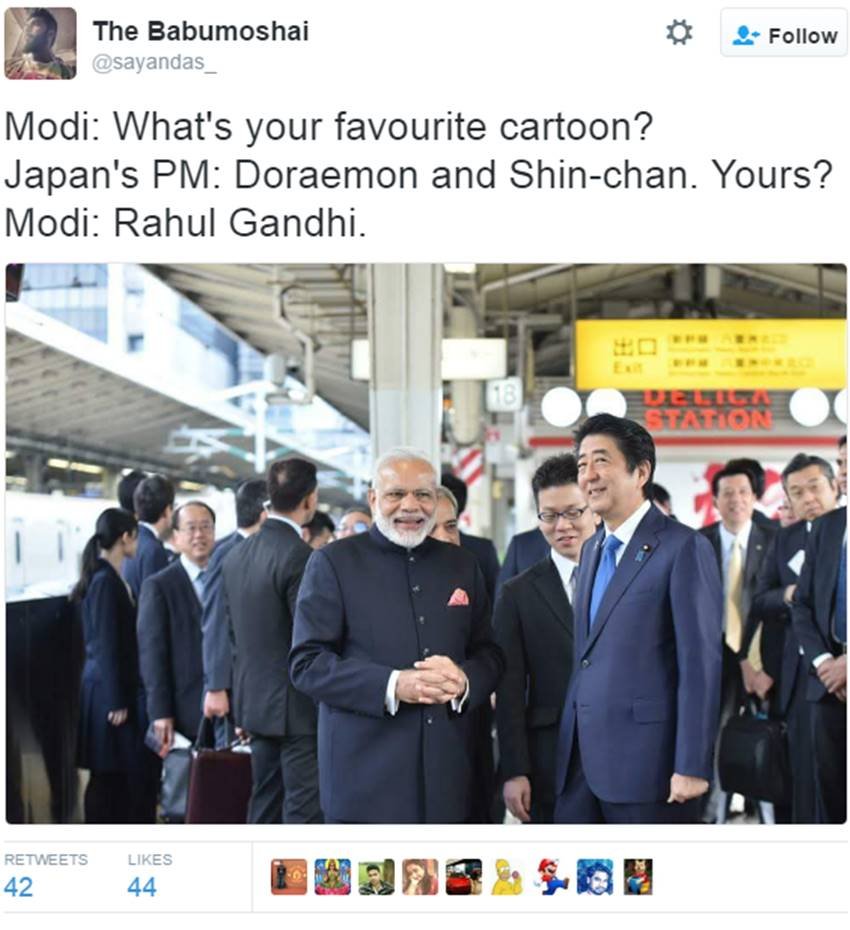View the 42 retweets list
This screenshot has width=850, height=930.
click(18, 887)
